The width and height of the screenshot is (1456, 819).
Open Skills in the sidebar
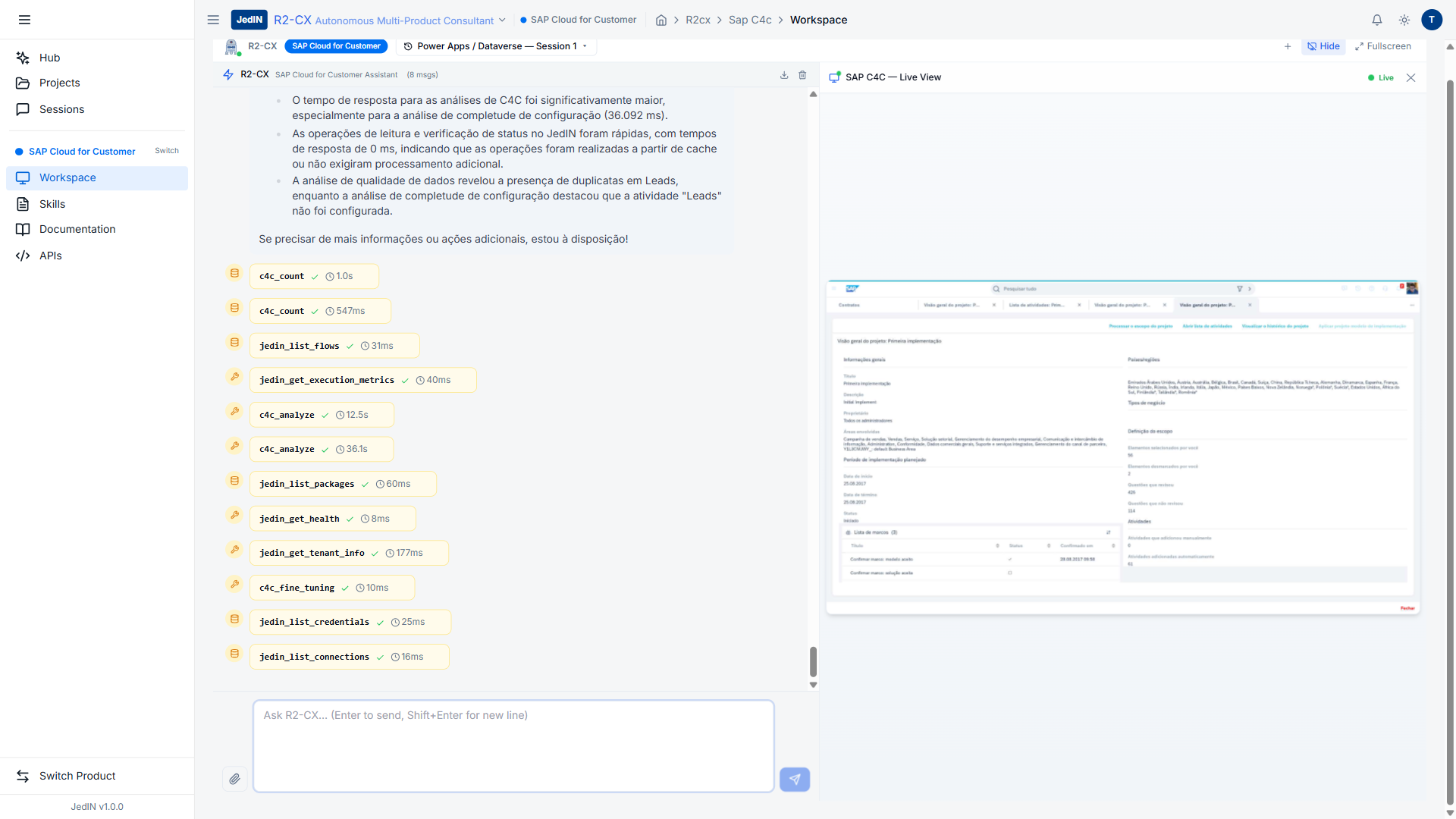point(52,204)
